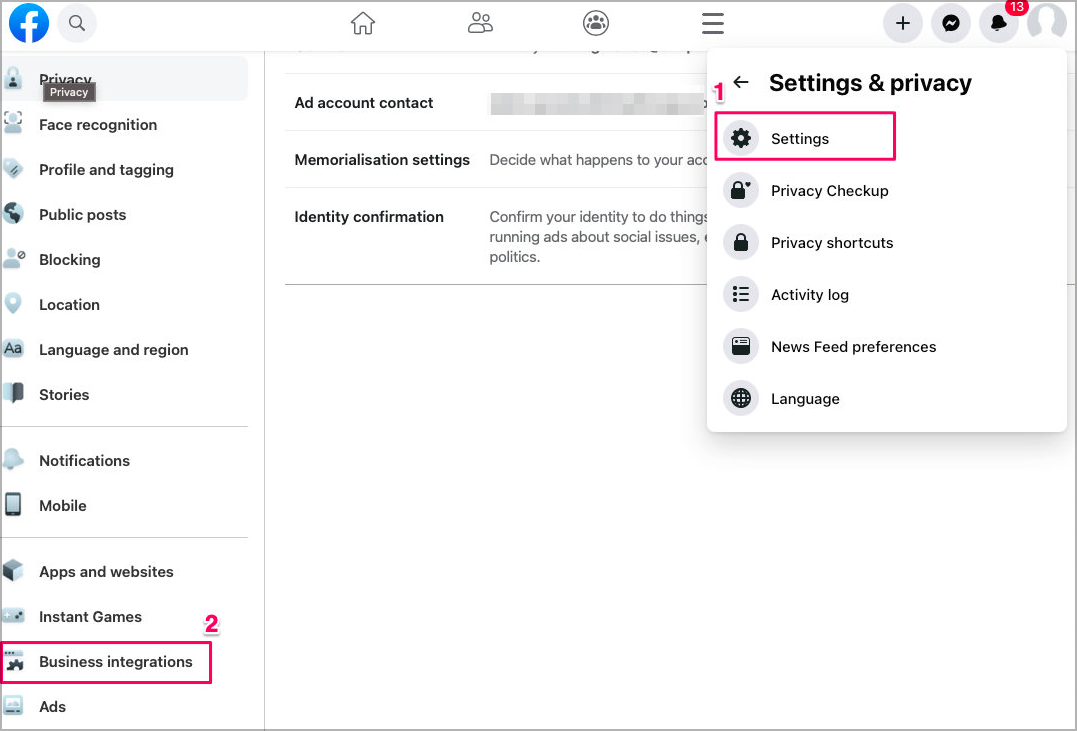Open Apps and websites label
Screen dimensions: 1077x731
pos(106,572)
